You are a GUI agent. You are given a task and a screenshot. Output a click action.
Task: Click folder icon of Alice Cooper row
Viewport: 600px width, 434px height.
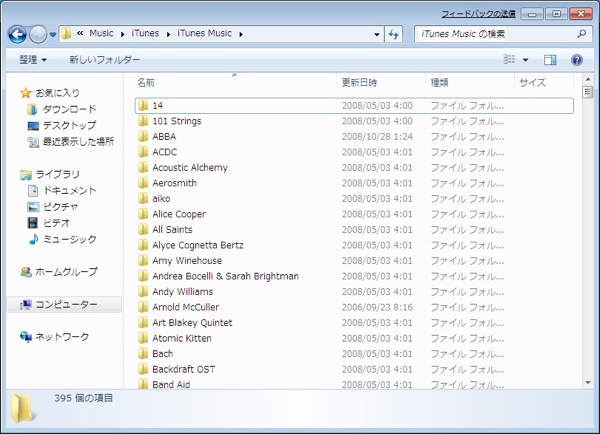coord(143,214)
